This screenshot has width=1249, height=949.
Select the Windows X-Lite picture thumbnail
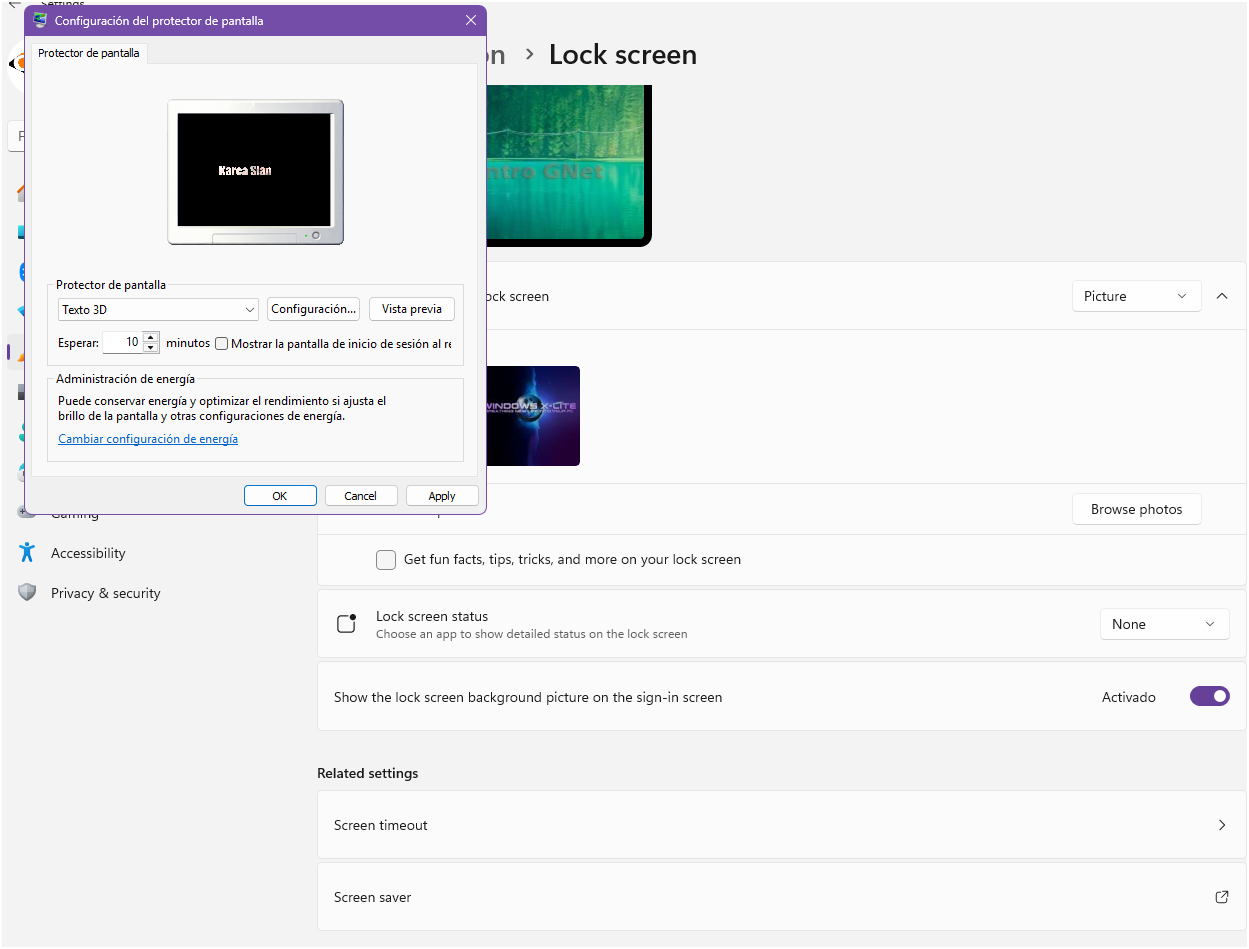pyautogui.click(x=532, y=415)
